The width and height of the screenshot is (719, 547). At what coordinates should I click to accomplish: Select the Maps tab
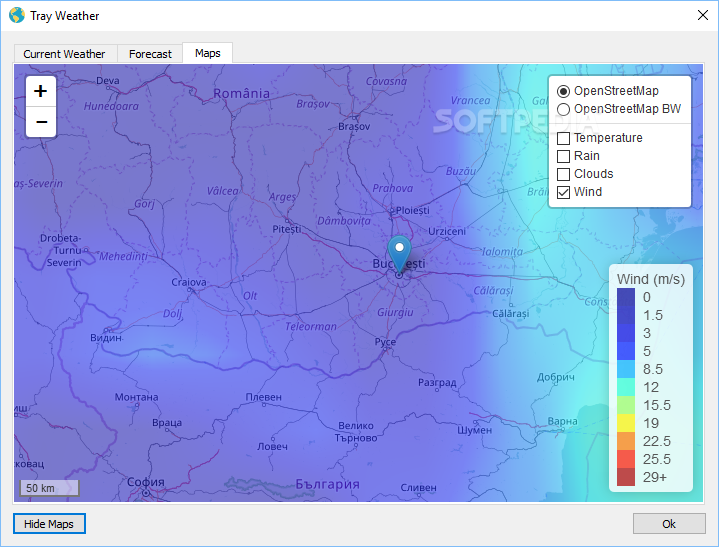tap(207, 53)
